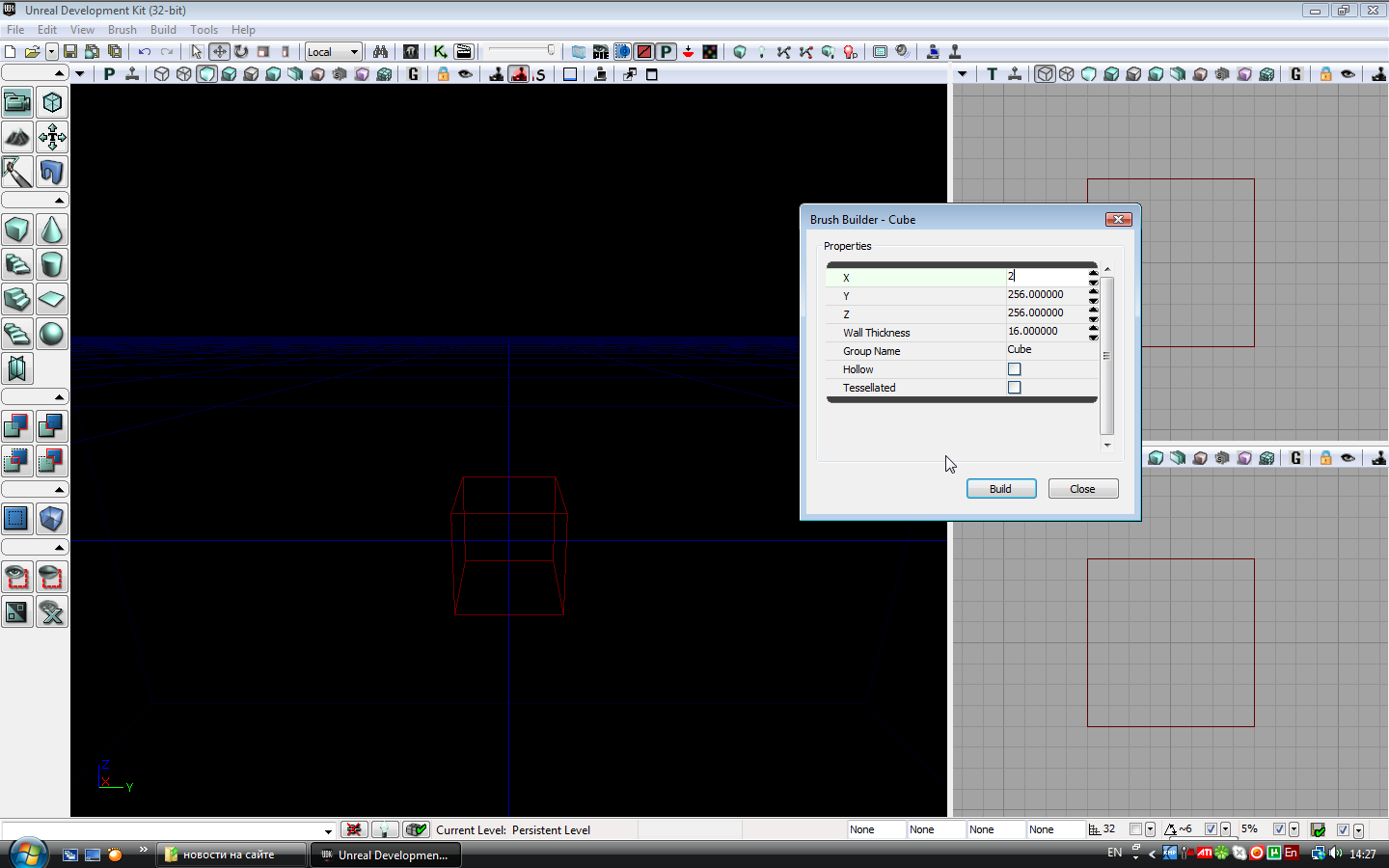Save the level with the floppy disk icon
The width and height of the screenshot is (1389, 868).
click(70, 52)
